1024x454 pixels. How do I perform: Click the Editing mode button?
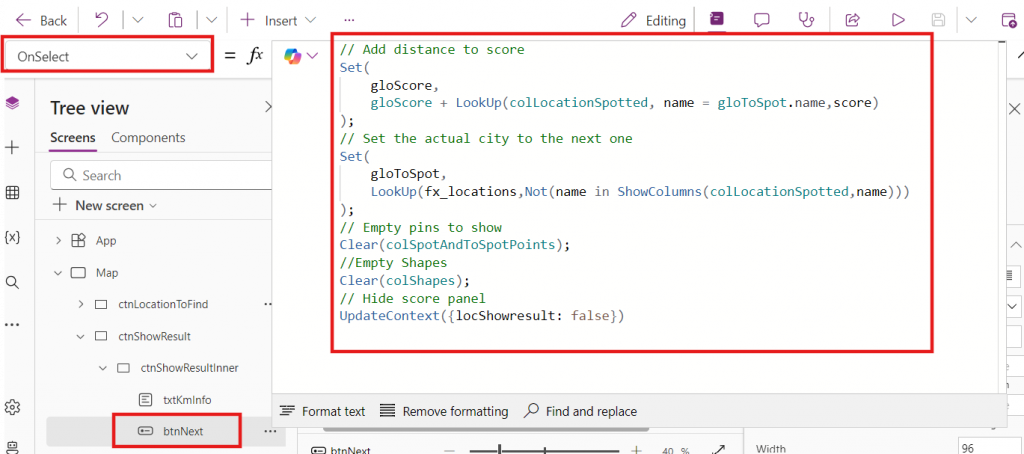[653, 20]
